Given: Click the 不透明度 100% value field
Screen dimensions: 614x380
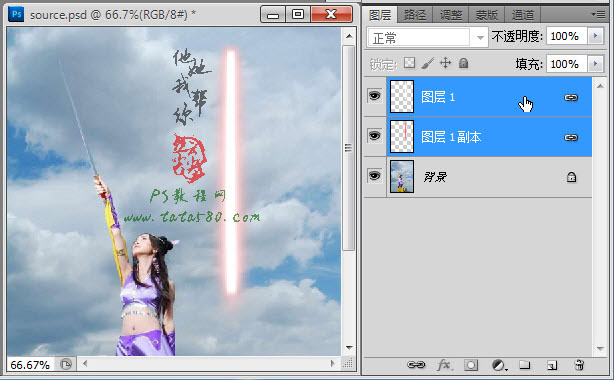Looking at the screenshot, I should [x=567, y=36].
